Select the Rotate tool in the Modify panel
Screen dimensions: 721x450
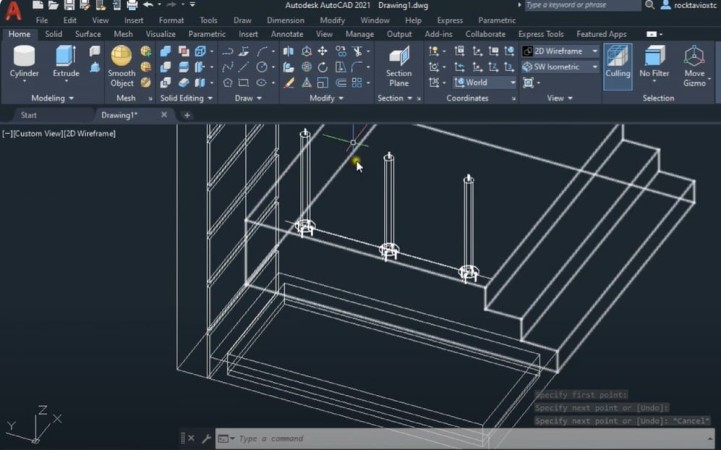(323, 67)
